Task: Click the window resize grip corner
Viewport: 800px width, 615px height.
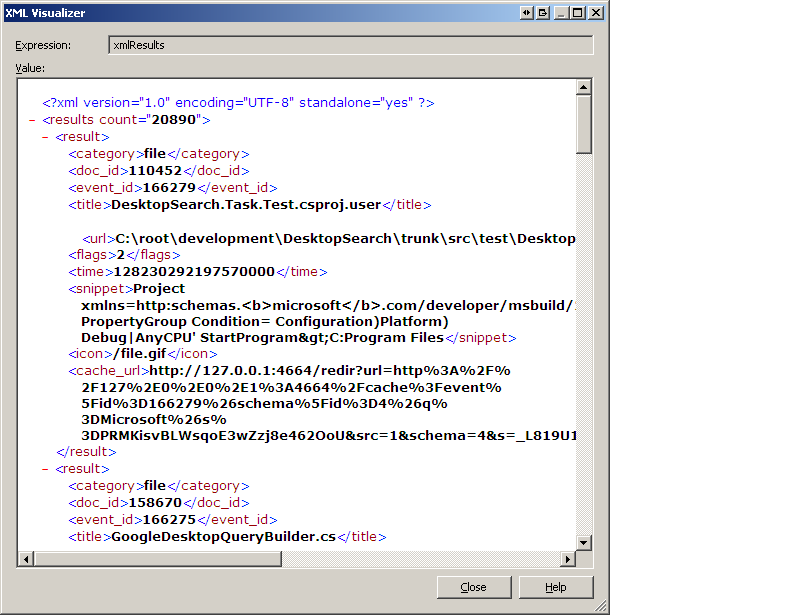Action: 600,606
